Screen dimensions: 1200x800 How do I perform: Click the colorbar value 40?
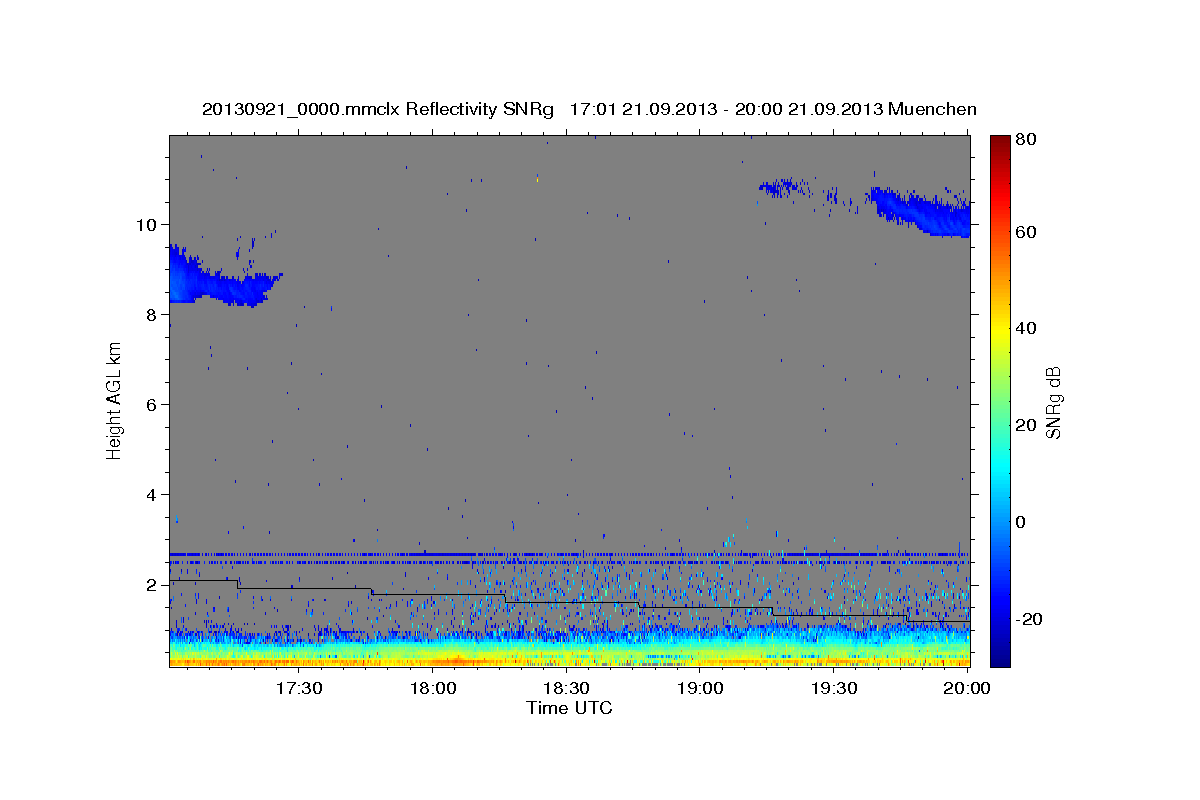click(1025, 328)
